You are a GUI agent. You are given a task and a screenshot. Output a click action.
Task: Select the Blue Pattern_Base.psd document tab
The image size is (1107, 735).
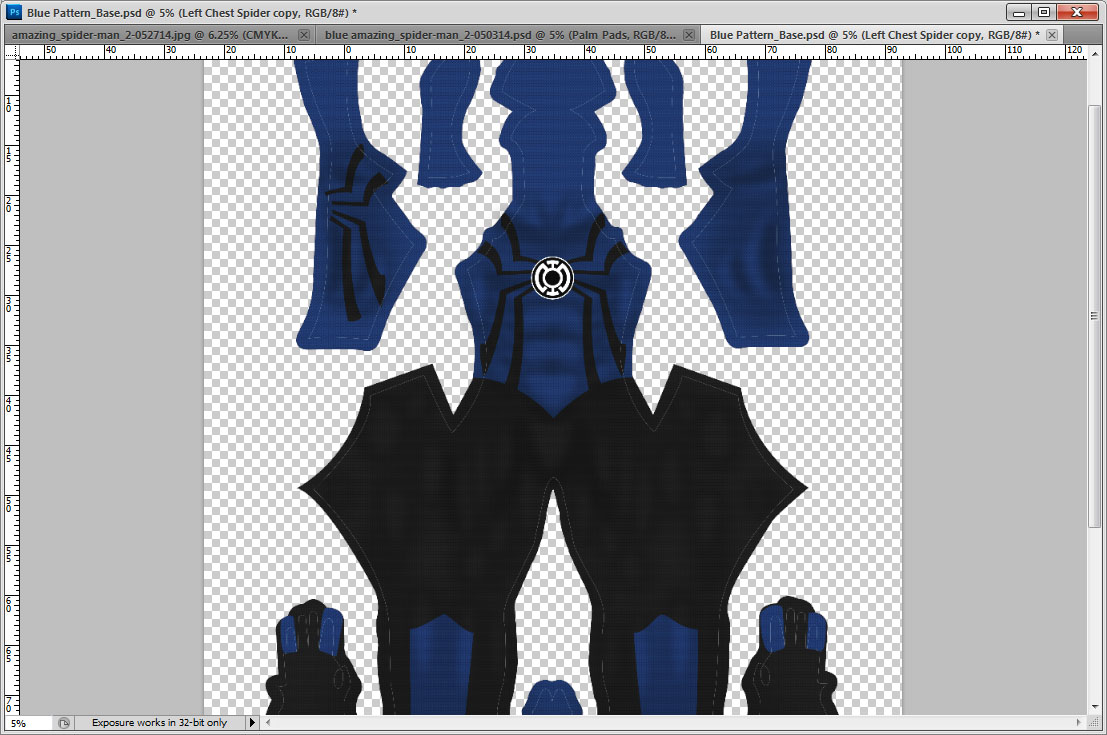click(x=874, y=35)
